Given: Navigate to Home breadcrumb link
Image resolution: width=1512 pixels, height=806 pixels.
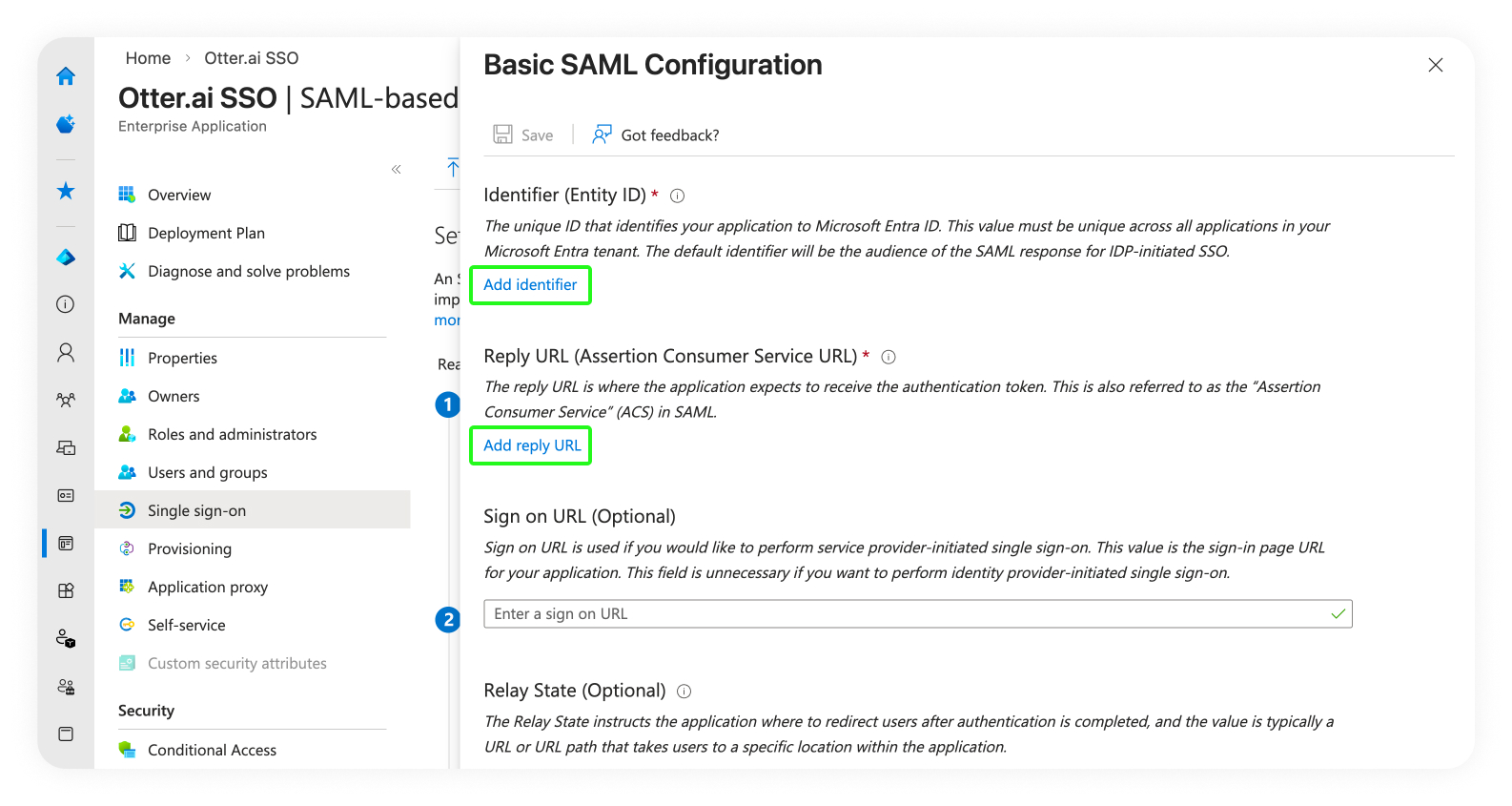Looking at the screenshot, I should point(148,58).
